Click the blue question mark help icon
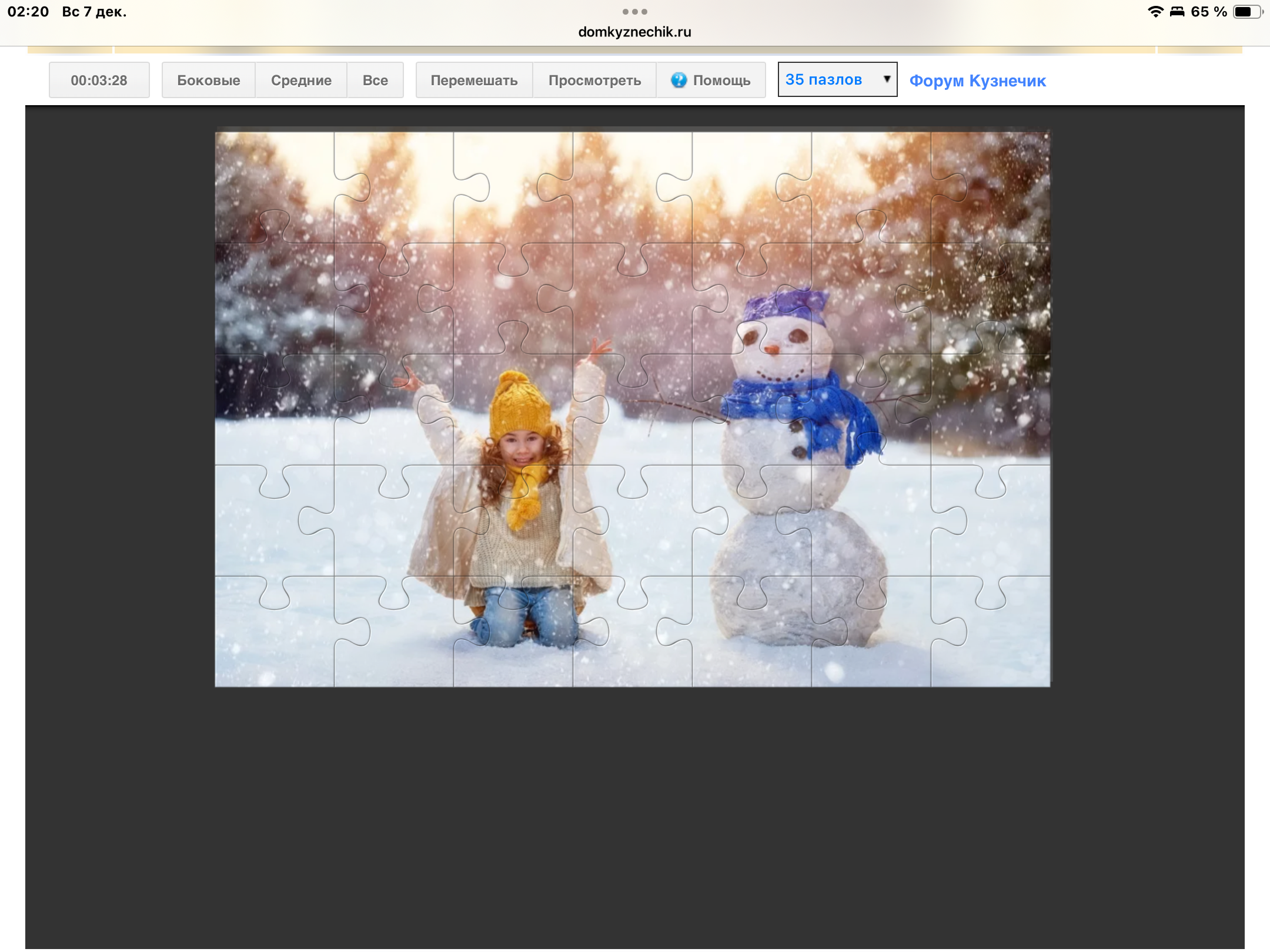Screen dimensions: 1270x952 [679, 80]
